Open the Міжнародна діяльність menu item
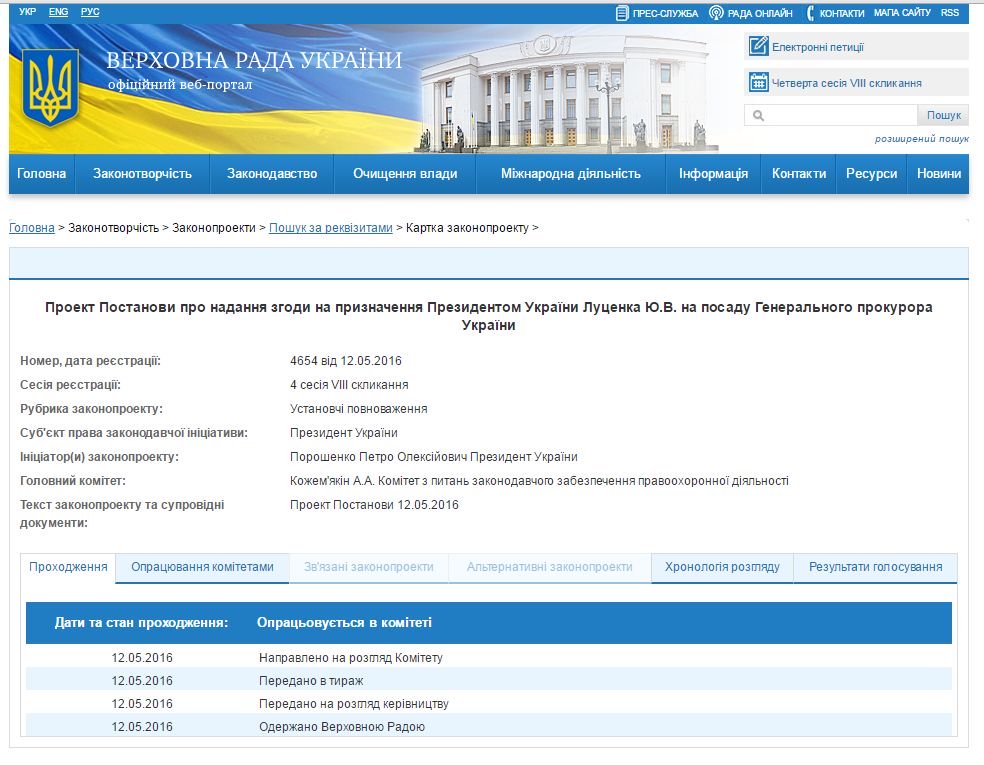This screenshot has width=984, height=765. pos(570,174)
